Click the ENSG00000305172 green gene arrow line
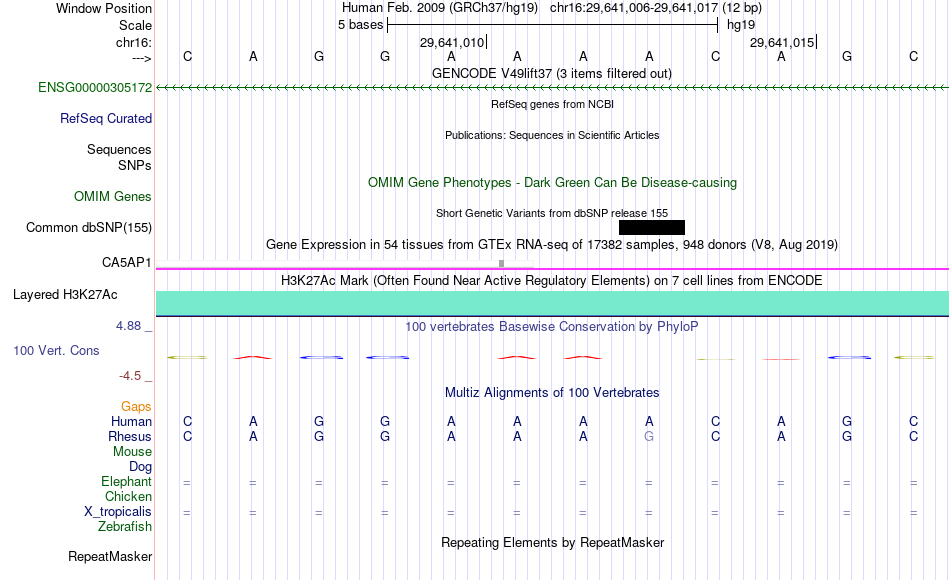The image size is (950, 580). pyautogui.click(x=552, y=88)
